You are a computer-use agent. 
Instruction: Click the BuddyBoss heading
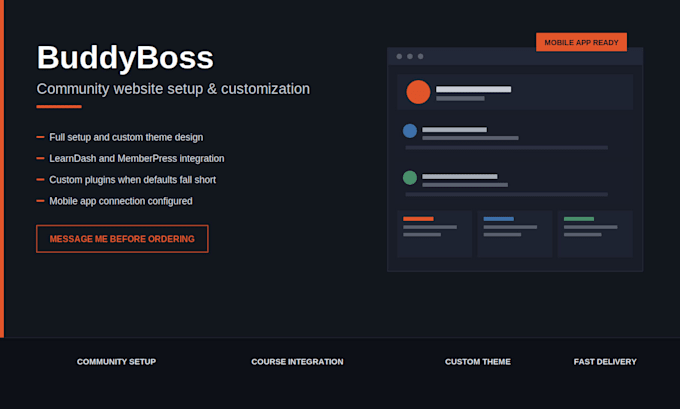pos(125,57)
